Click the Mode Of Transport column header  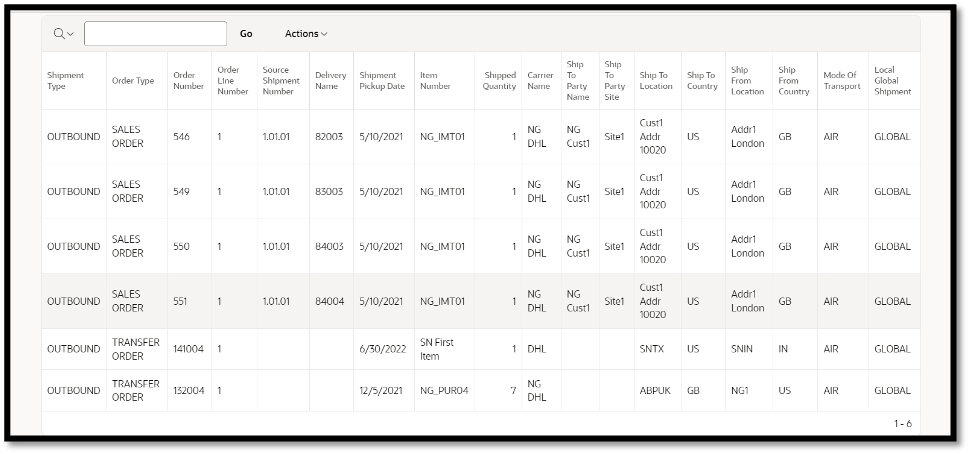point(841,81)
